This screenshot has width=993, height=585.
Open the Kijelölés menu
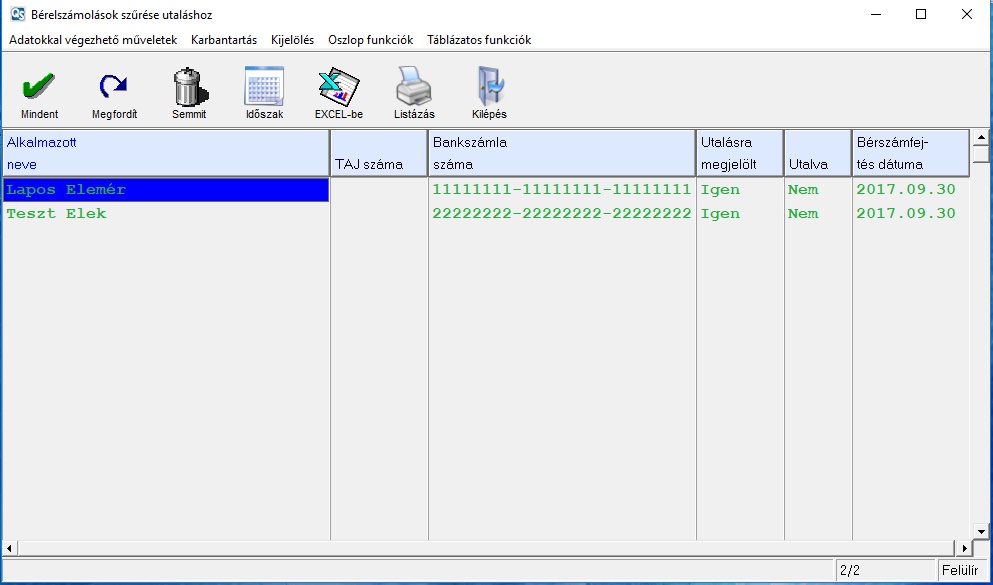(x=292, y=40)
